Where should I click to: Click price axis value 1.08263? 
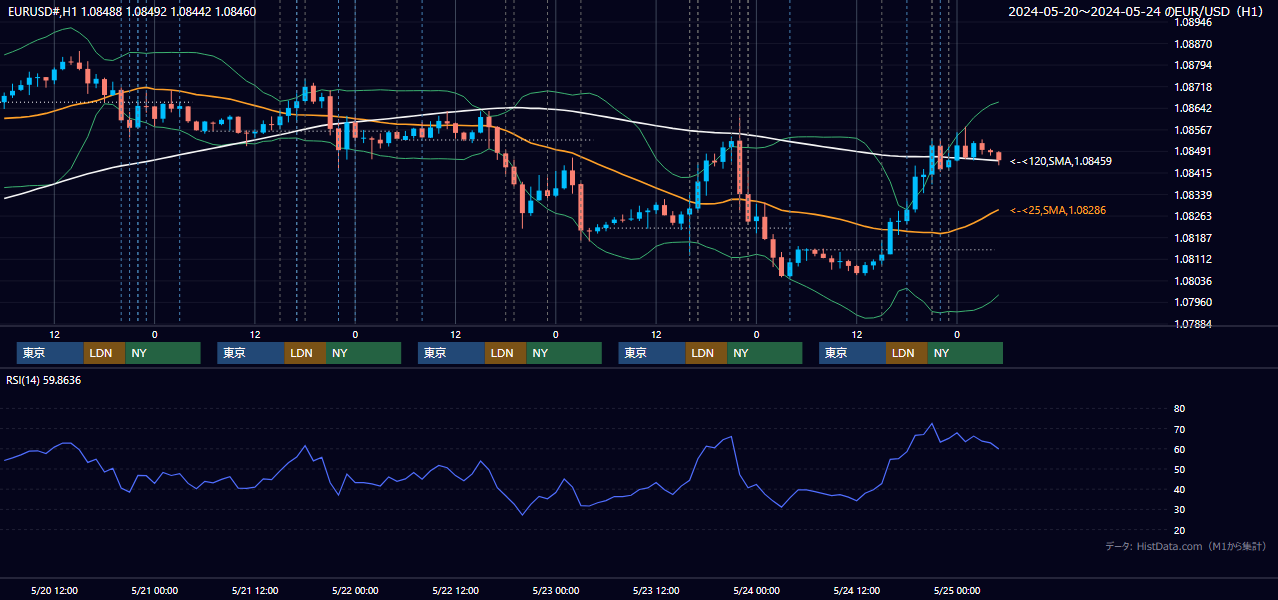(x=1193, y=216)
